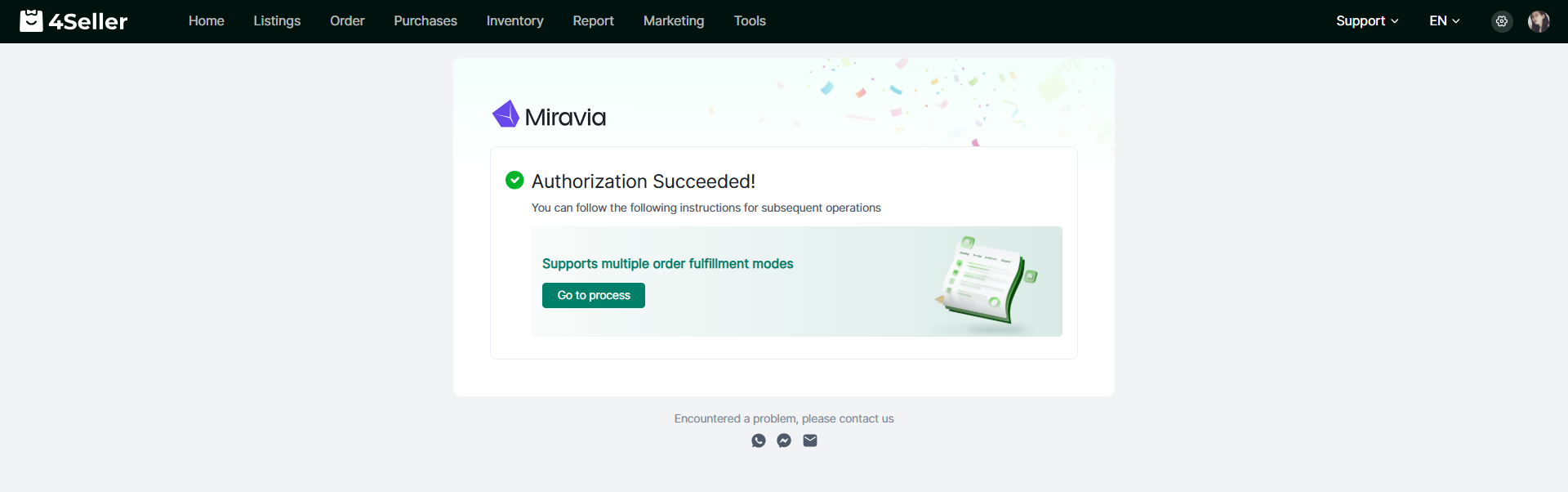Screen dimensions: 1568x492
Task: Open the Report menu
Action: (x=593, y=21)
